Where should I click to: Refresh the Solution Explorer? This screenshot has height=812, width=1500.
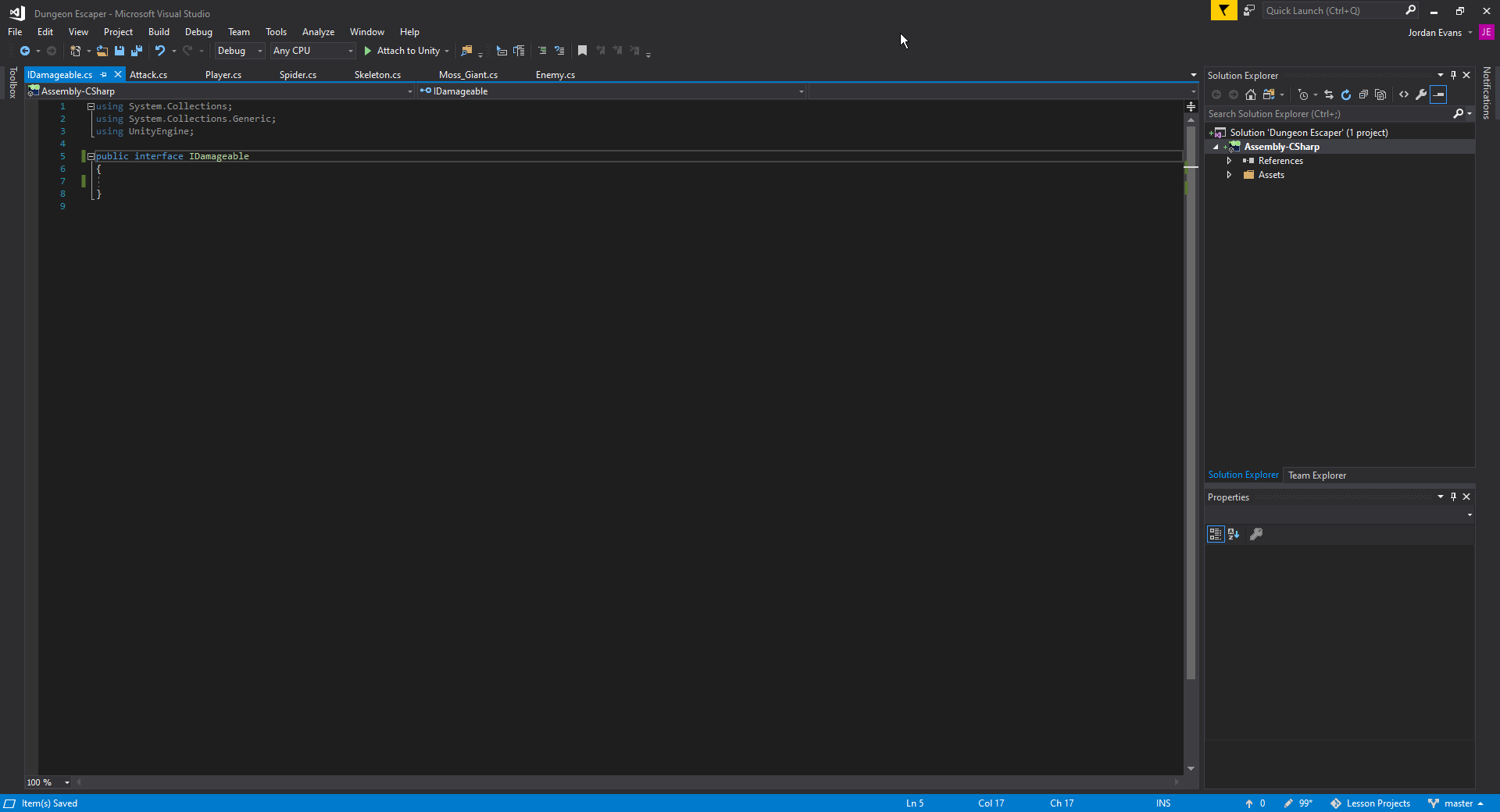[1346, 94]
